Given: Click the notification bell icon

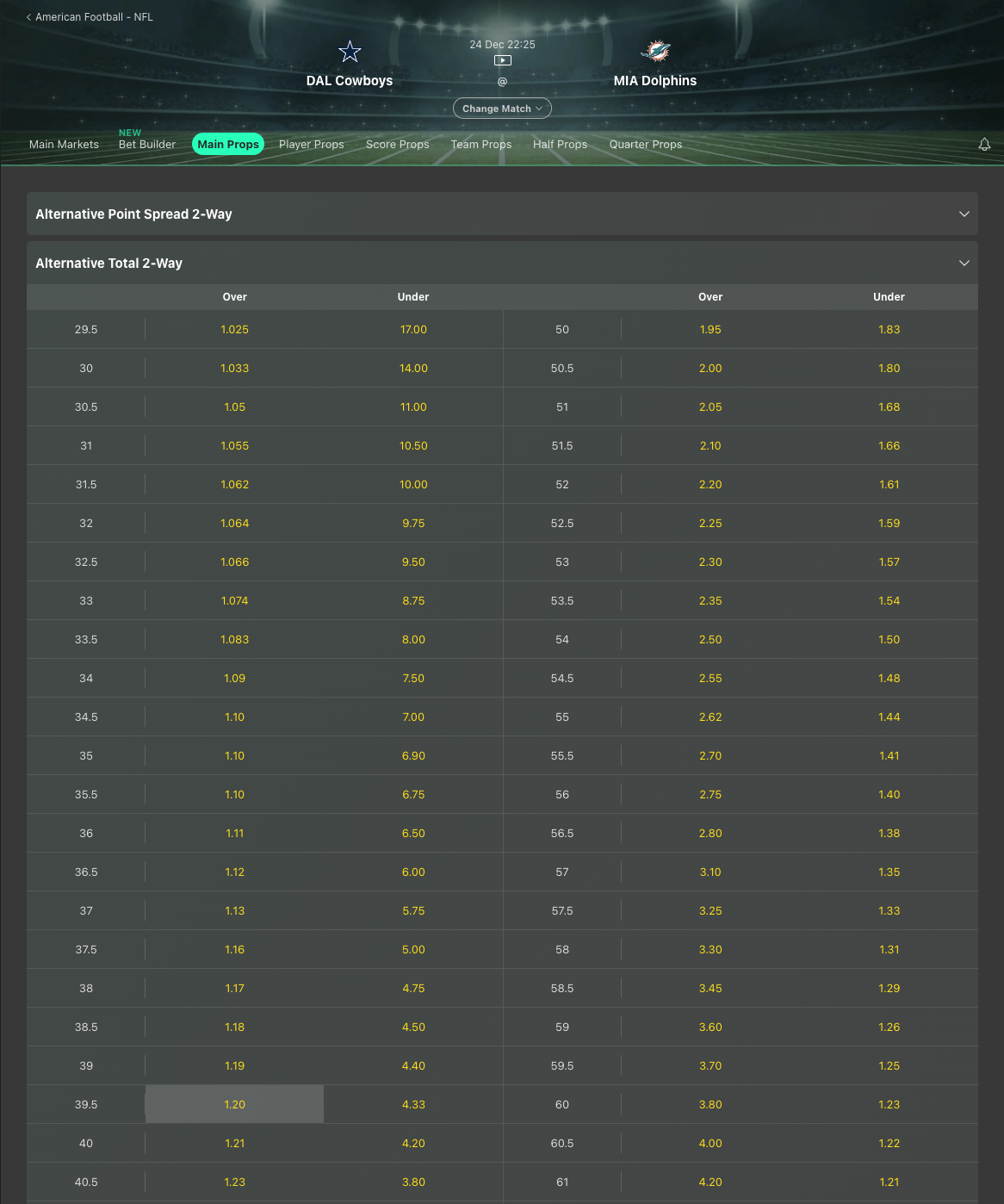Looking at the screenshot, I should point(984,145).
